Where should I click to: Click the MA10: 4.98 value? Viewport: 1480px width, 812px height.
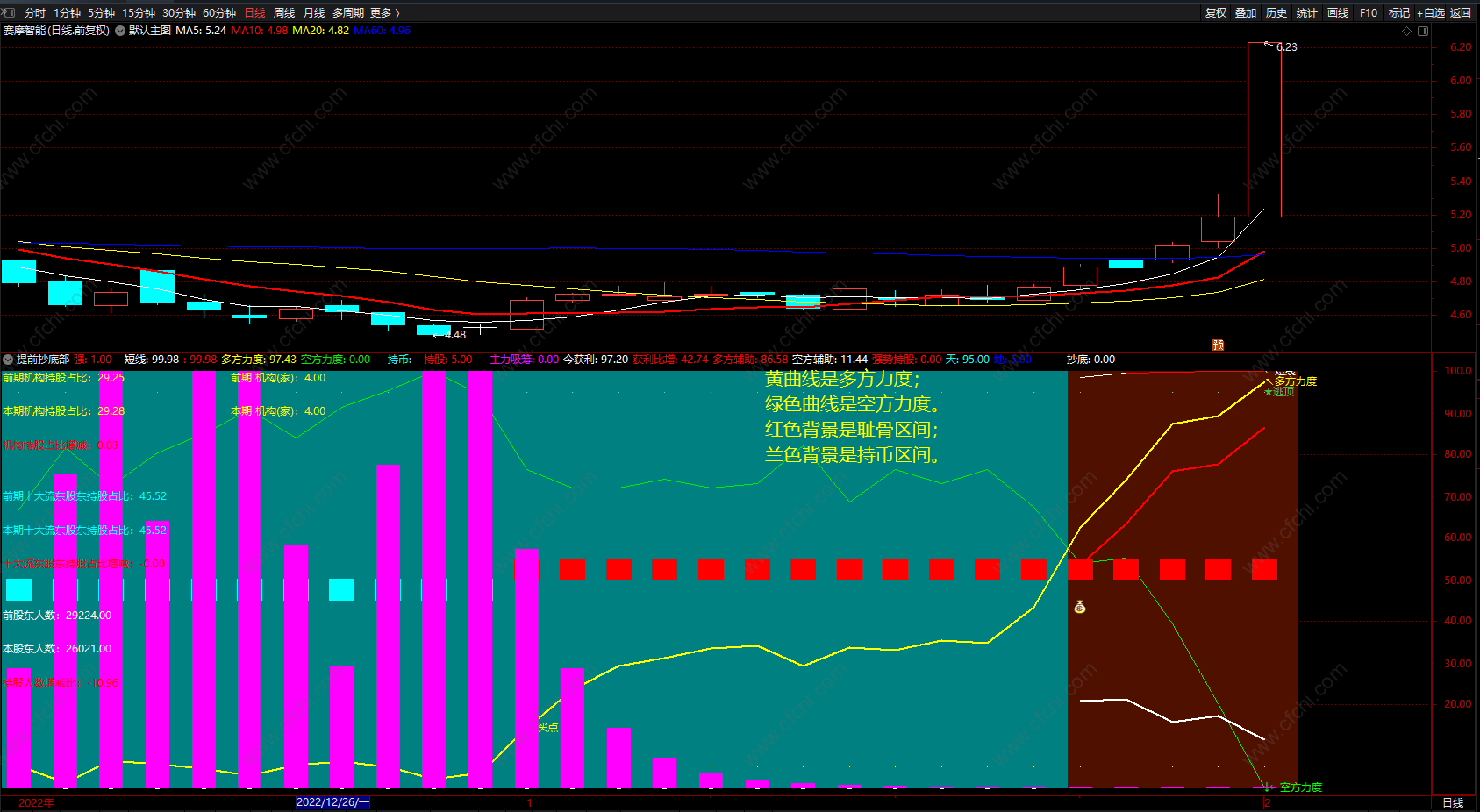[260, 31]
